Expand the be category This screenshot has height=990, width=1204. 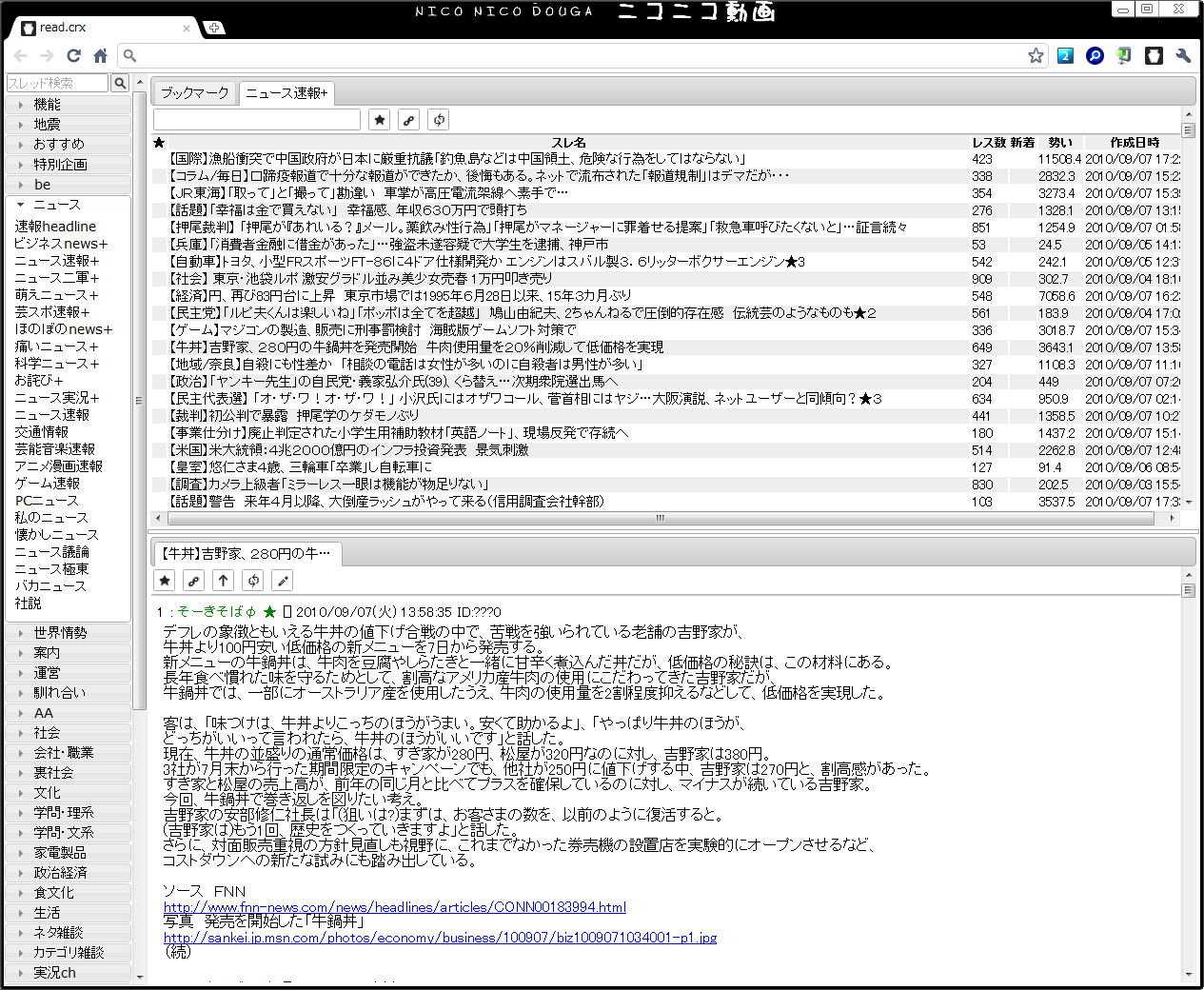(68, 185)
